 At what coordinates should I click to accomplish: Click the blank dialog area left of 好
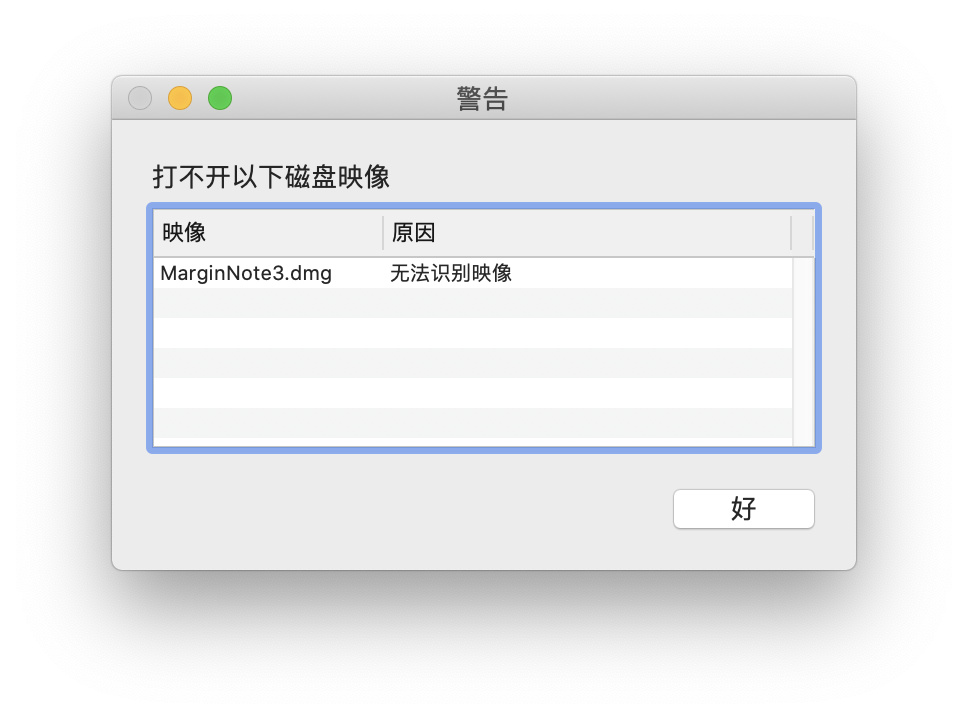point(407,509)
